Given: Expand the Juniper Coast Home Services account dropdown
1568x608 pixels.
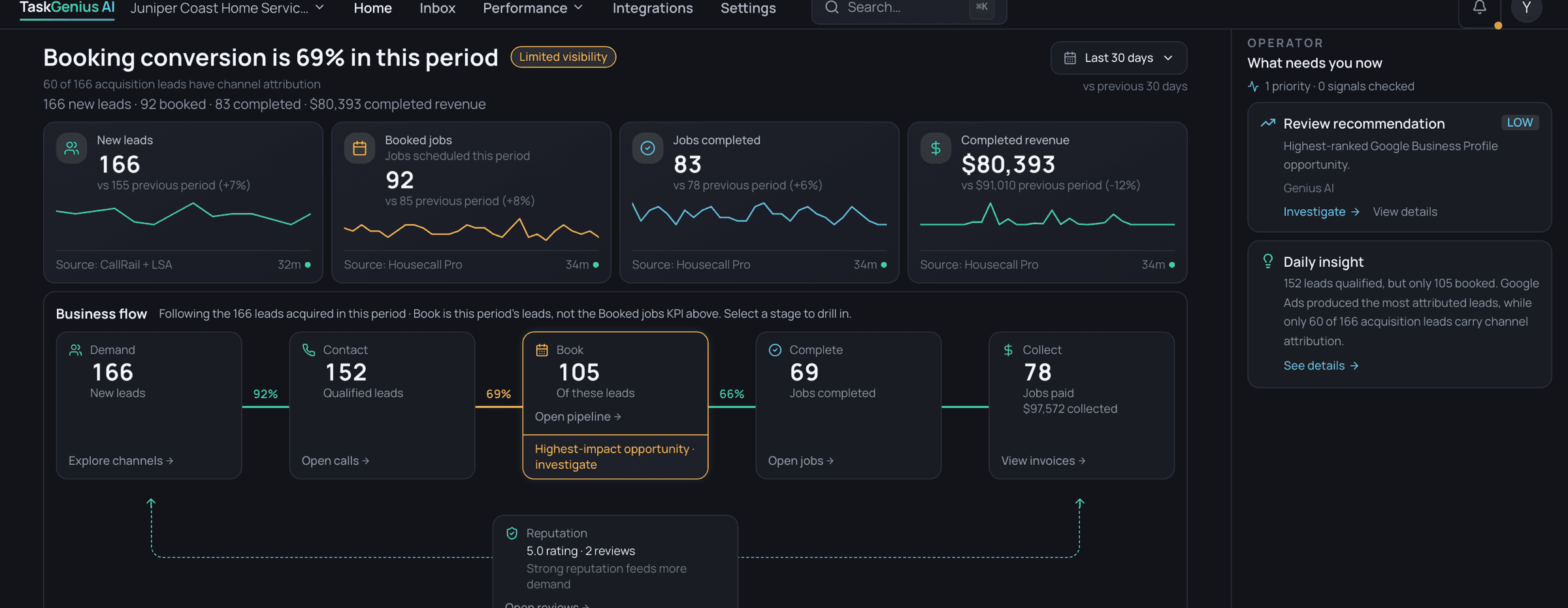Looking at the screenshot, I should [x=227, y=8].
